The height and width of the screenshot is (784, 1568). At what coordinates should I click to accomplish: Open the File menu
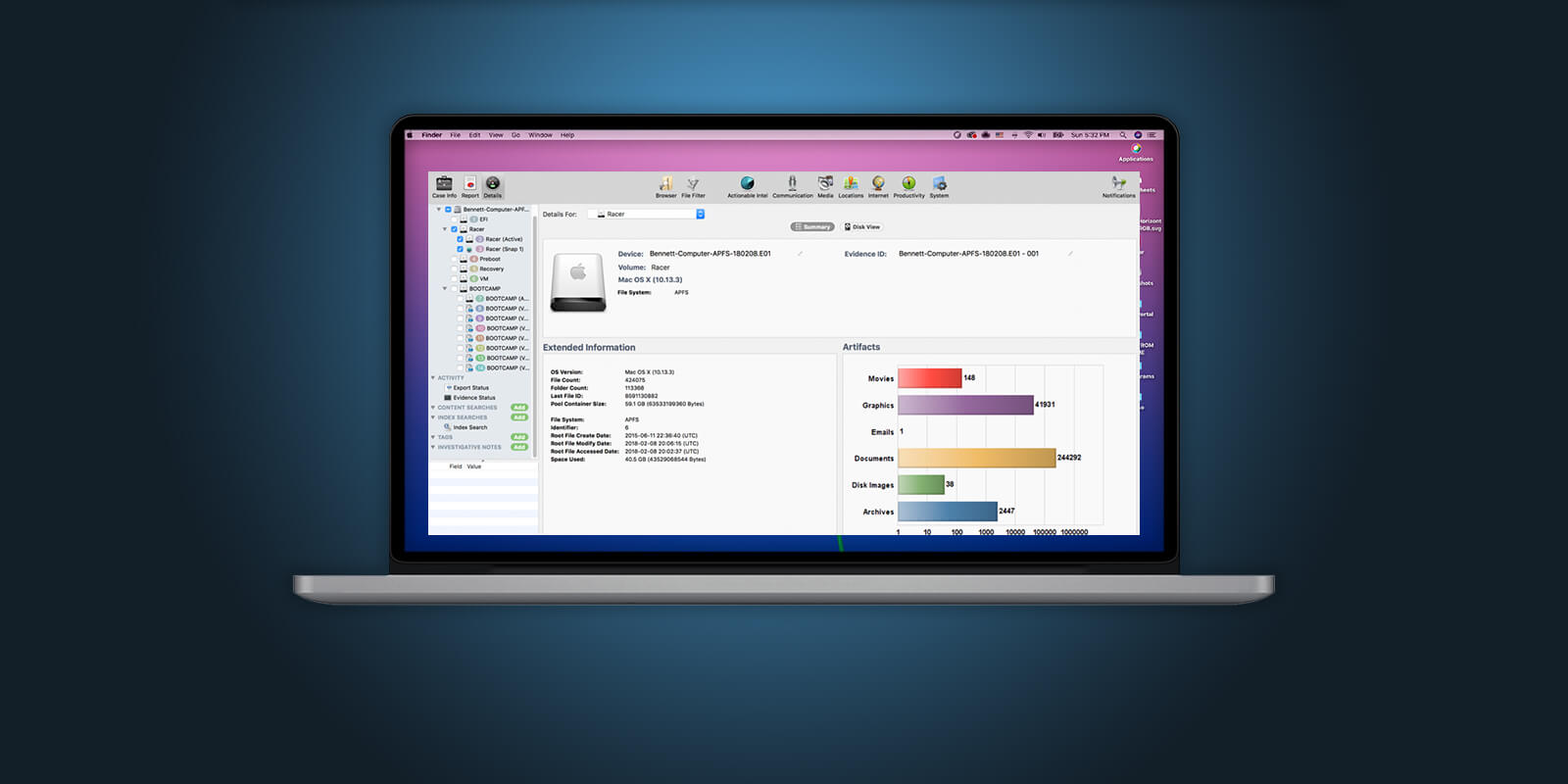[456, 135]
